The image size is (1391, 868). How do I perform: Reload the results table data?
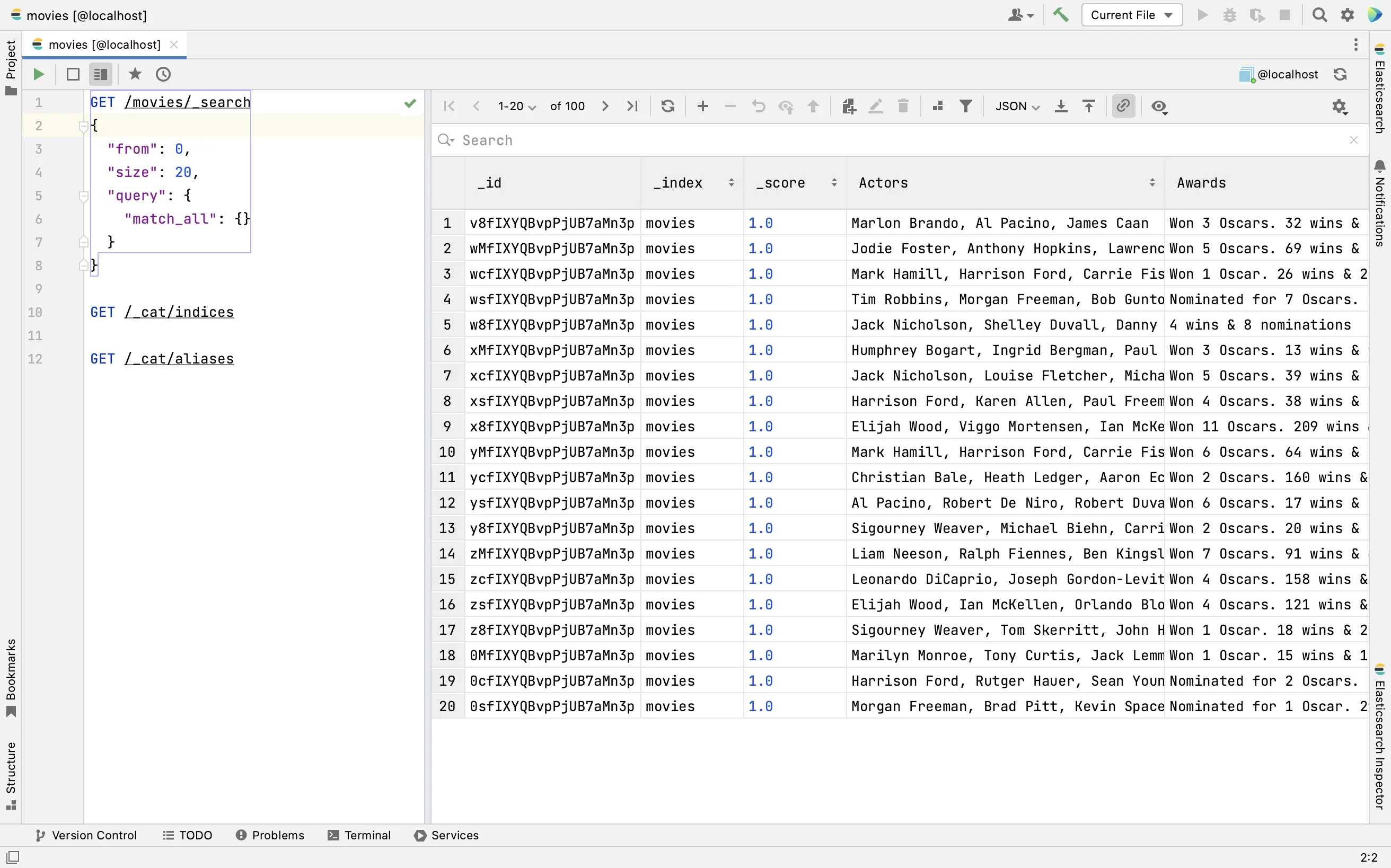click(667, 106)
